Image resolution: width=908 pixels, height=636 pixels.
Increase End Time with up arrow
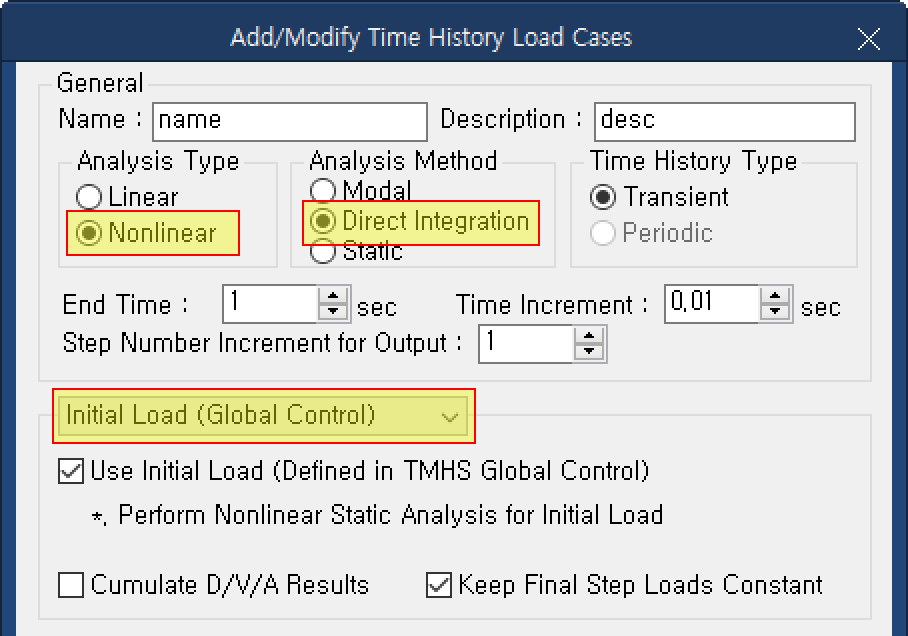[x=333, y=295]
